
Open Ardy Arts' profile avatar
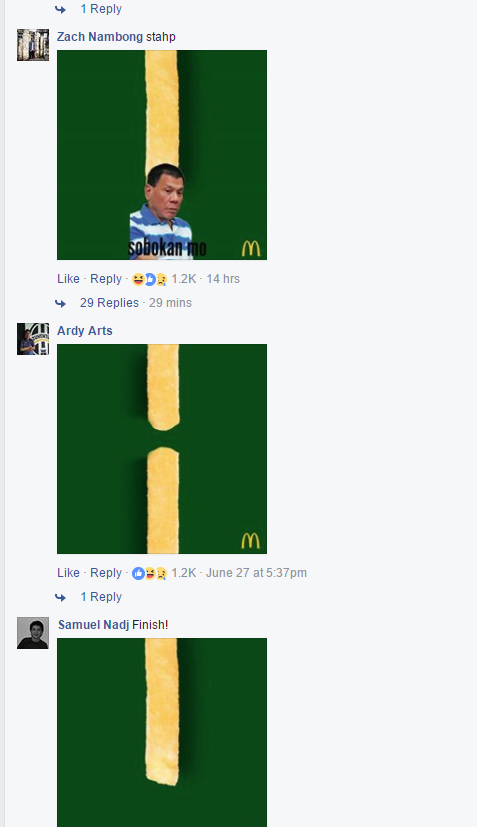(x=33, y=339)
